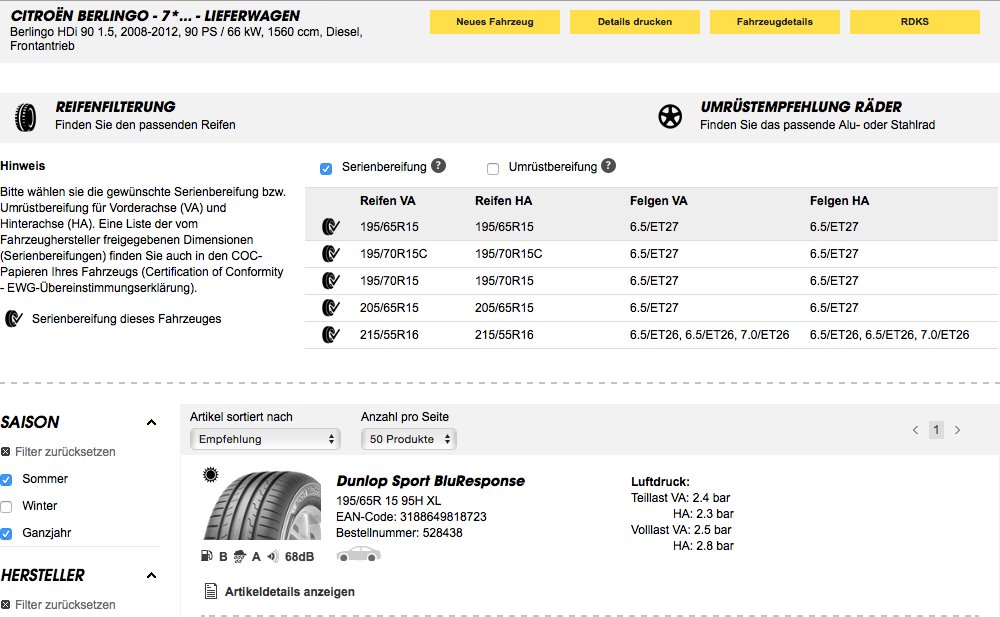Click the Reifen VA column header
The image size is (1000, 617).
388,201
